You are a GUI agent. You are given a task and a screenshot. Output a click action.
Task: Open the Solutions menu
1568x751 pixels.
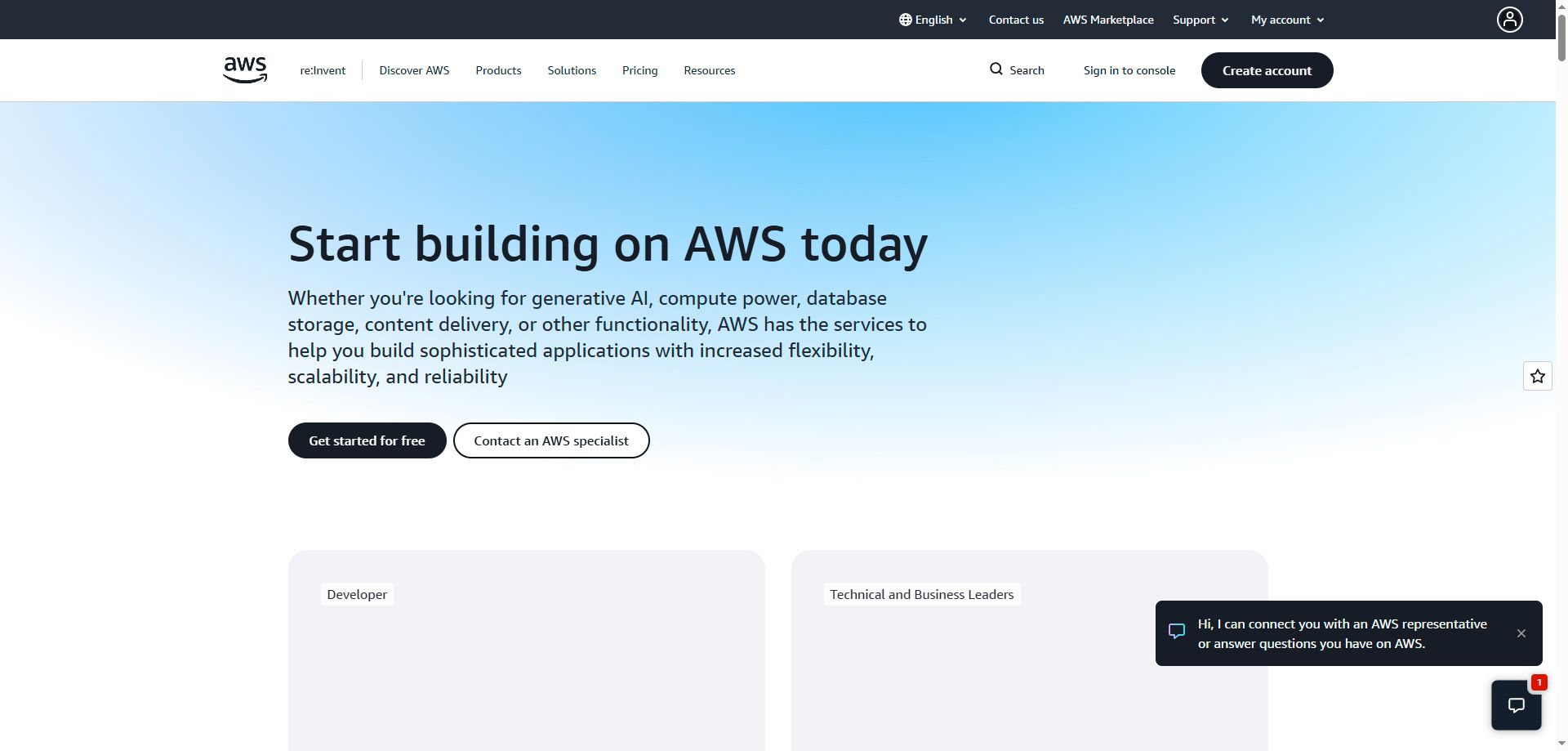(572, 70)
